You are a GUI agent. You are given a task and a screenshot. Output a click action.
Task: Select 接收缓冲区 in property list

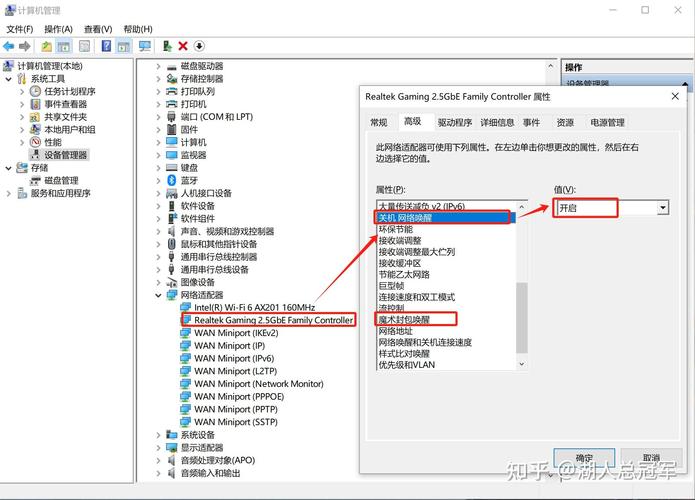click(399, 263)
